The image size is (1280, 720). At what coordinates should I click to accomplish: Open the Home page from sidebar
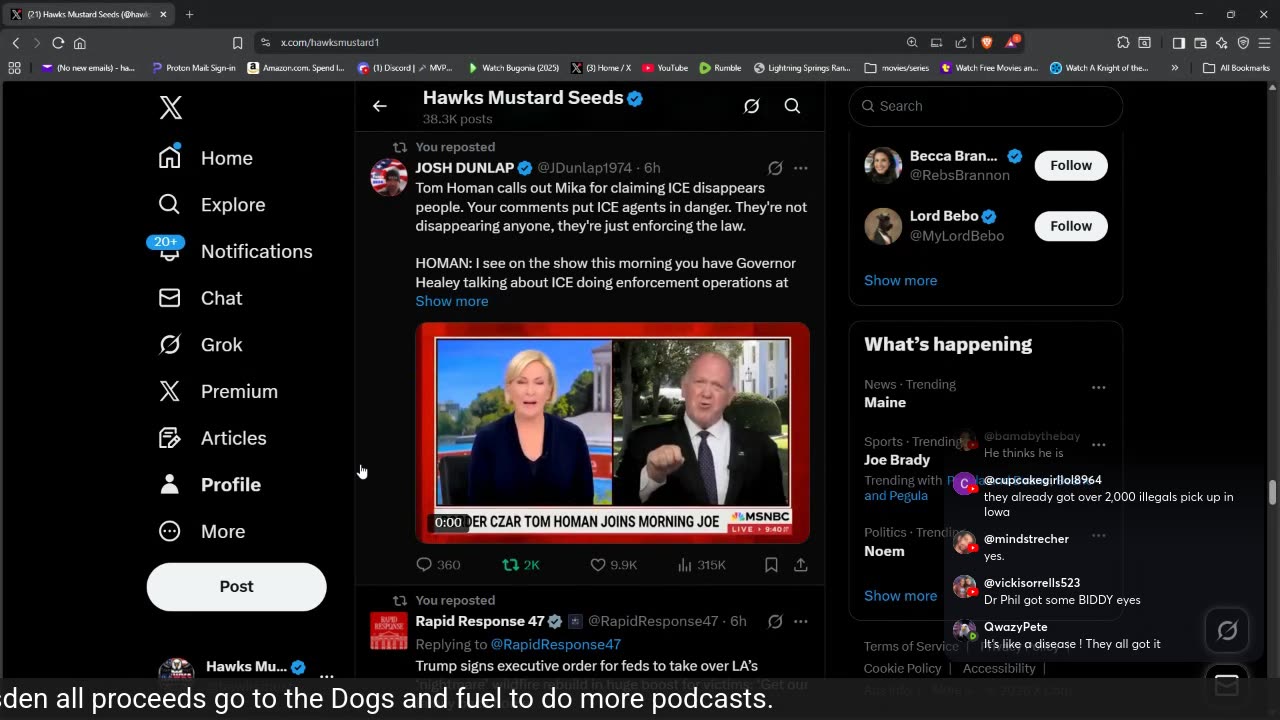click(x=206, y=158)
